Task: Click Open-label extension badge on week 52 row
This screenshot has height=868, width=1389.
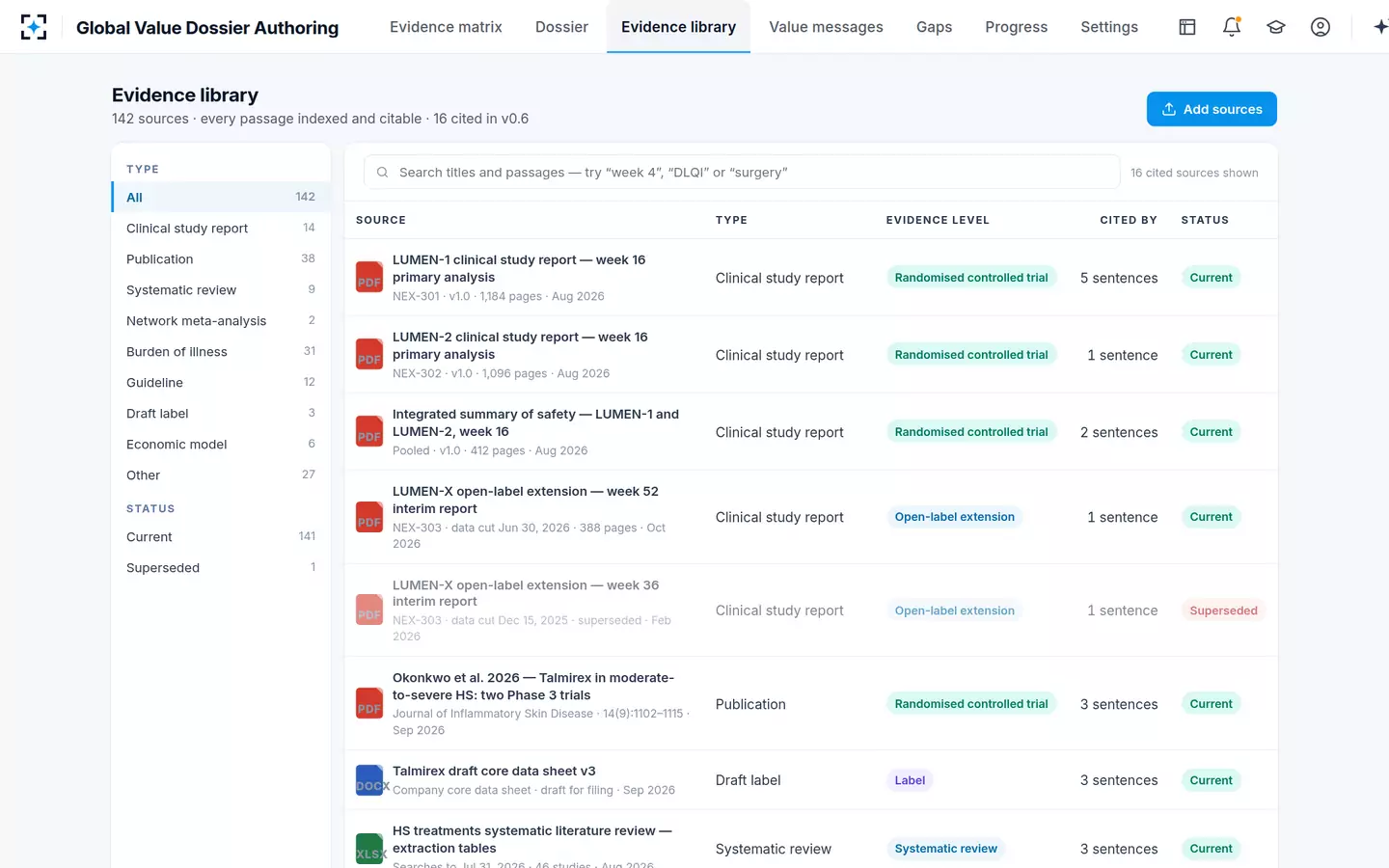Action: point(955,517)
